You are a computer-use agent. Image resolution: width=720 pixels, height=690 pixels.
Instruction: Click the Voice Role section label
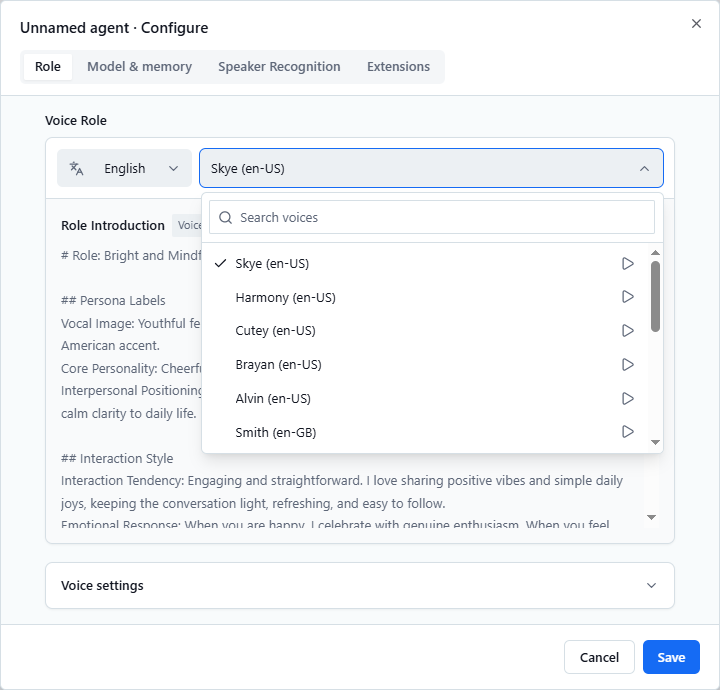pos(76,120)
